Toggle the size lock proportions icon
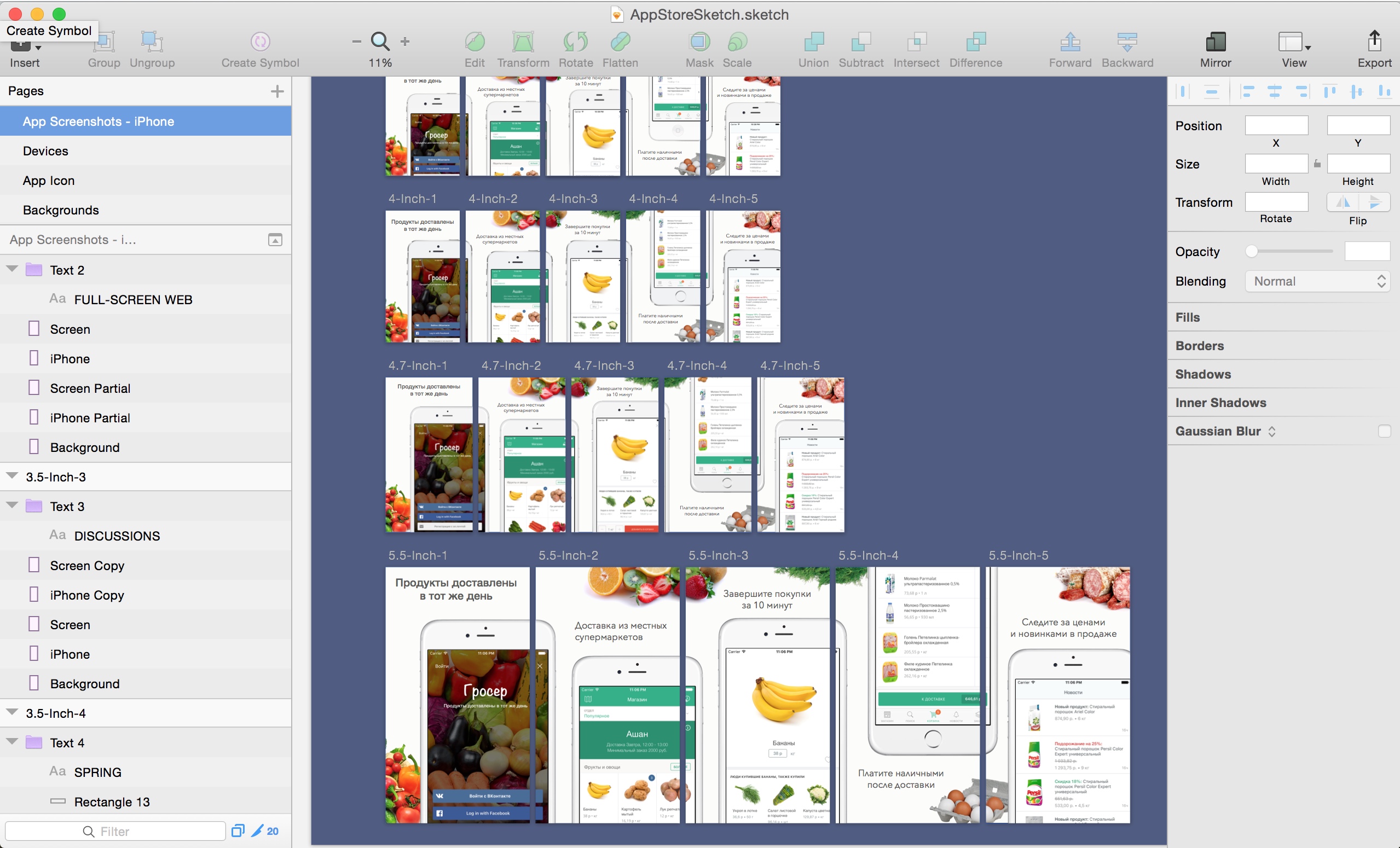The image size is (1400, 848). click(1317, 164)
